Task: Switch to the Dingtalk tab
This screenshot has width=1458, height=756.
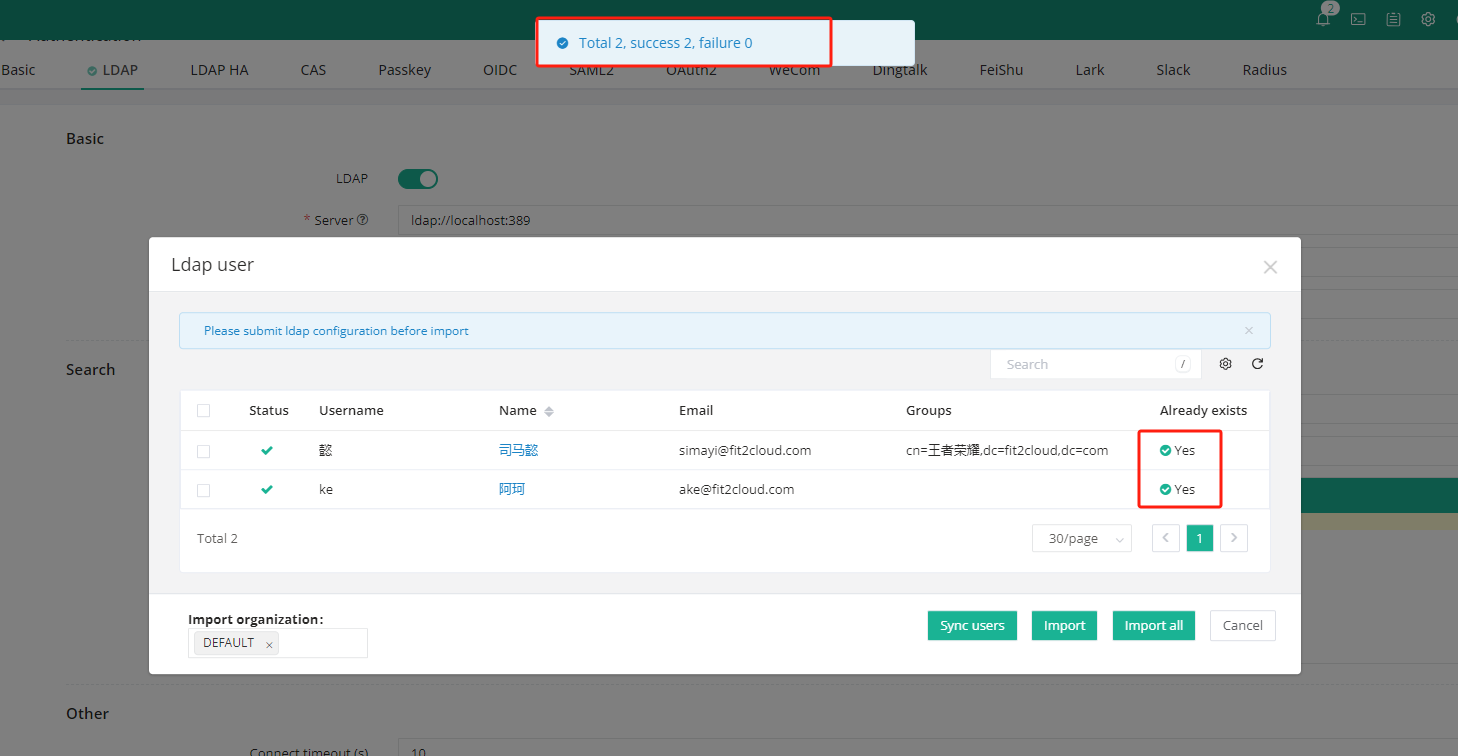Action: coord(898,69)
